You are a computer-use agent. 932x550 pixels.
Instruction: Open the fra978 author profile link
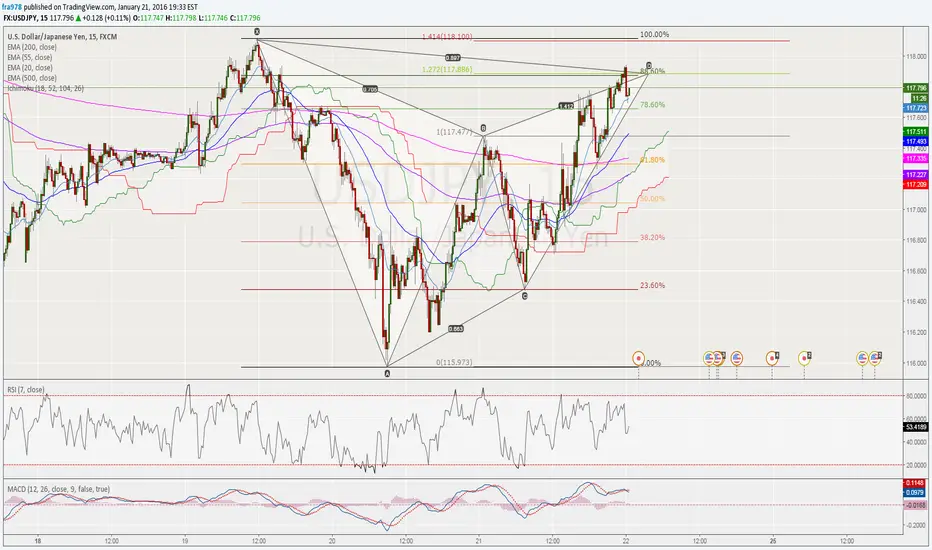click(x=12, y=7)
